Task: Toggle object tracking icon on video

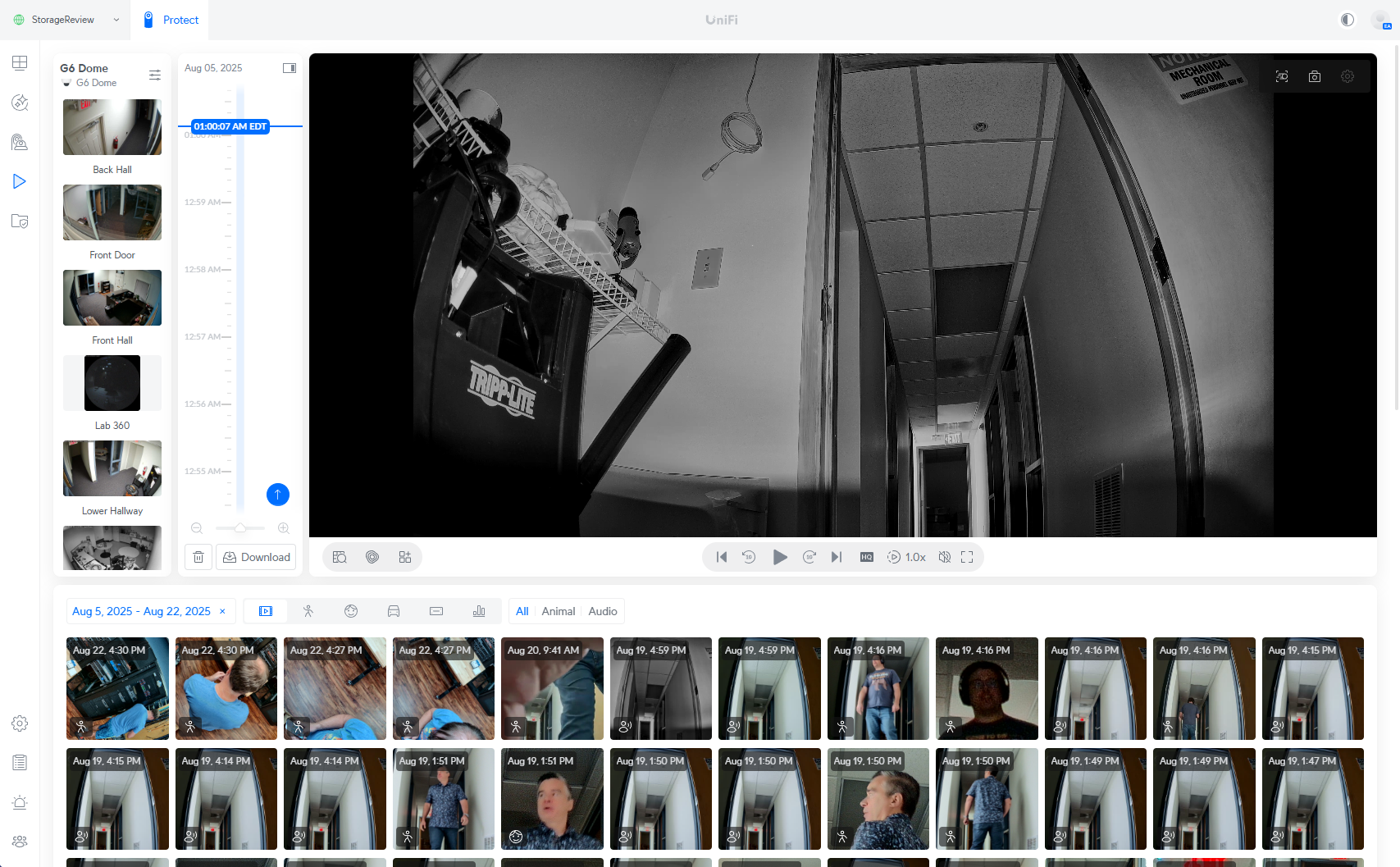Action: pos(1282,76)
